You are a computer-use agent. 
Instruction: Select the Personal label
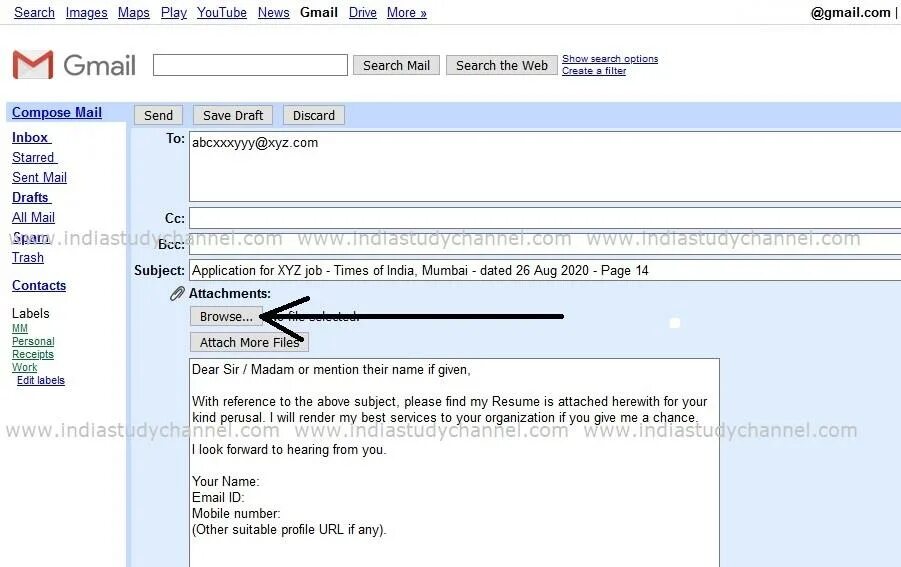(33, 341)
